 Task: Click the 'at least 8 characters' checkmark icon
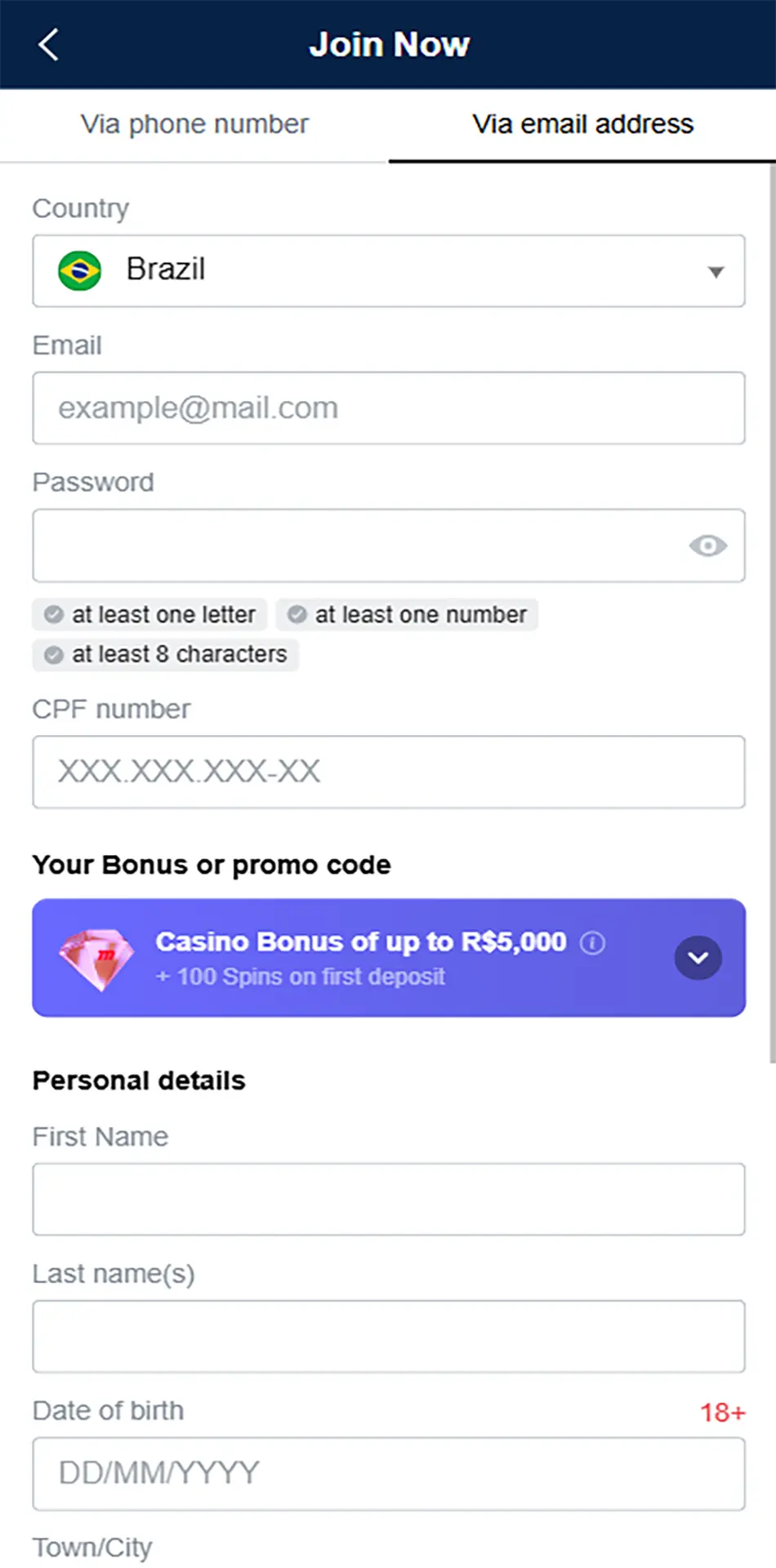tap(54, 655)
